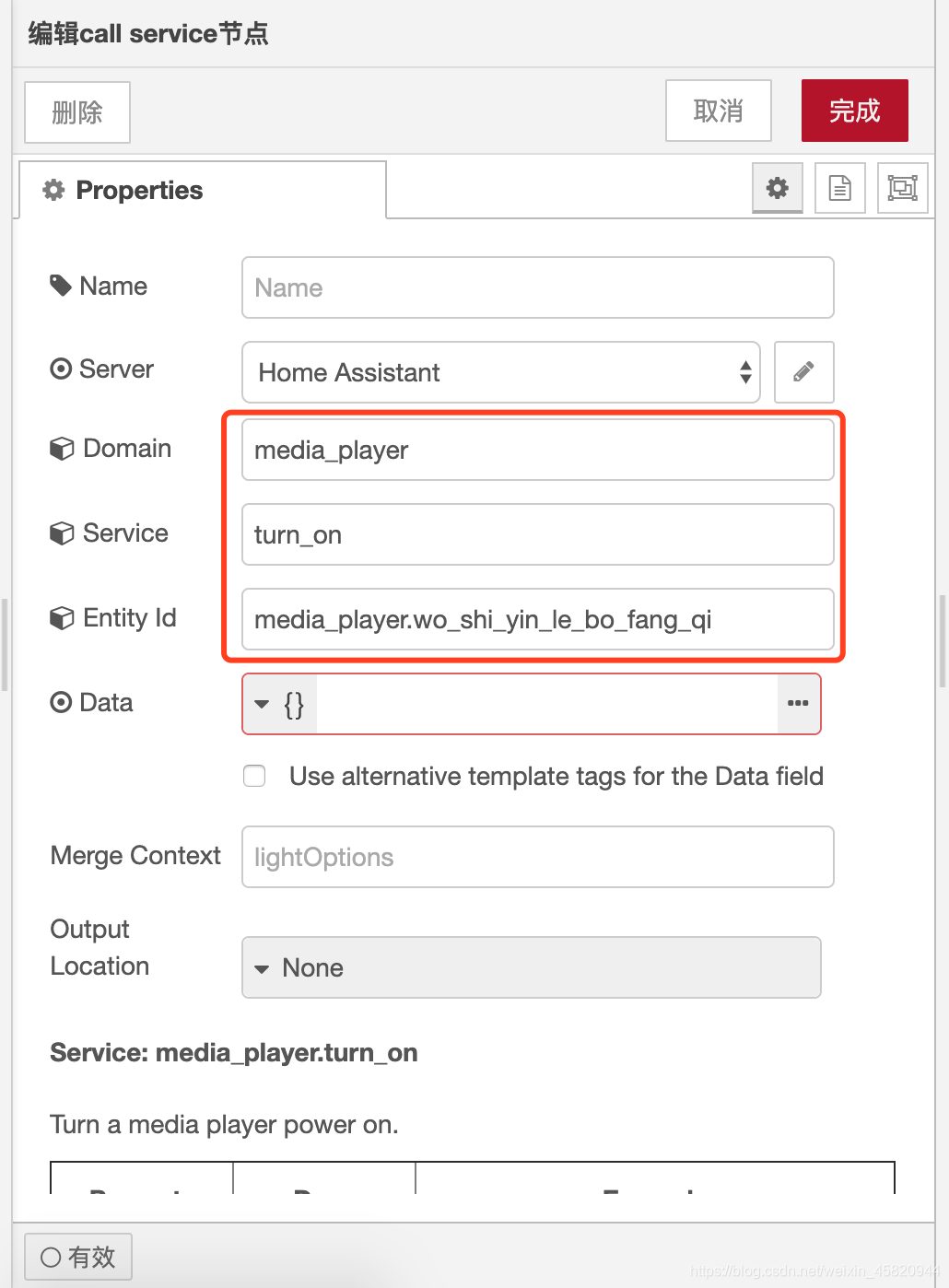Focus the Domain field media_player

[x=538, y=450]
